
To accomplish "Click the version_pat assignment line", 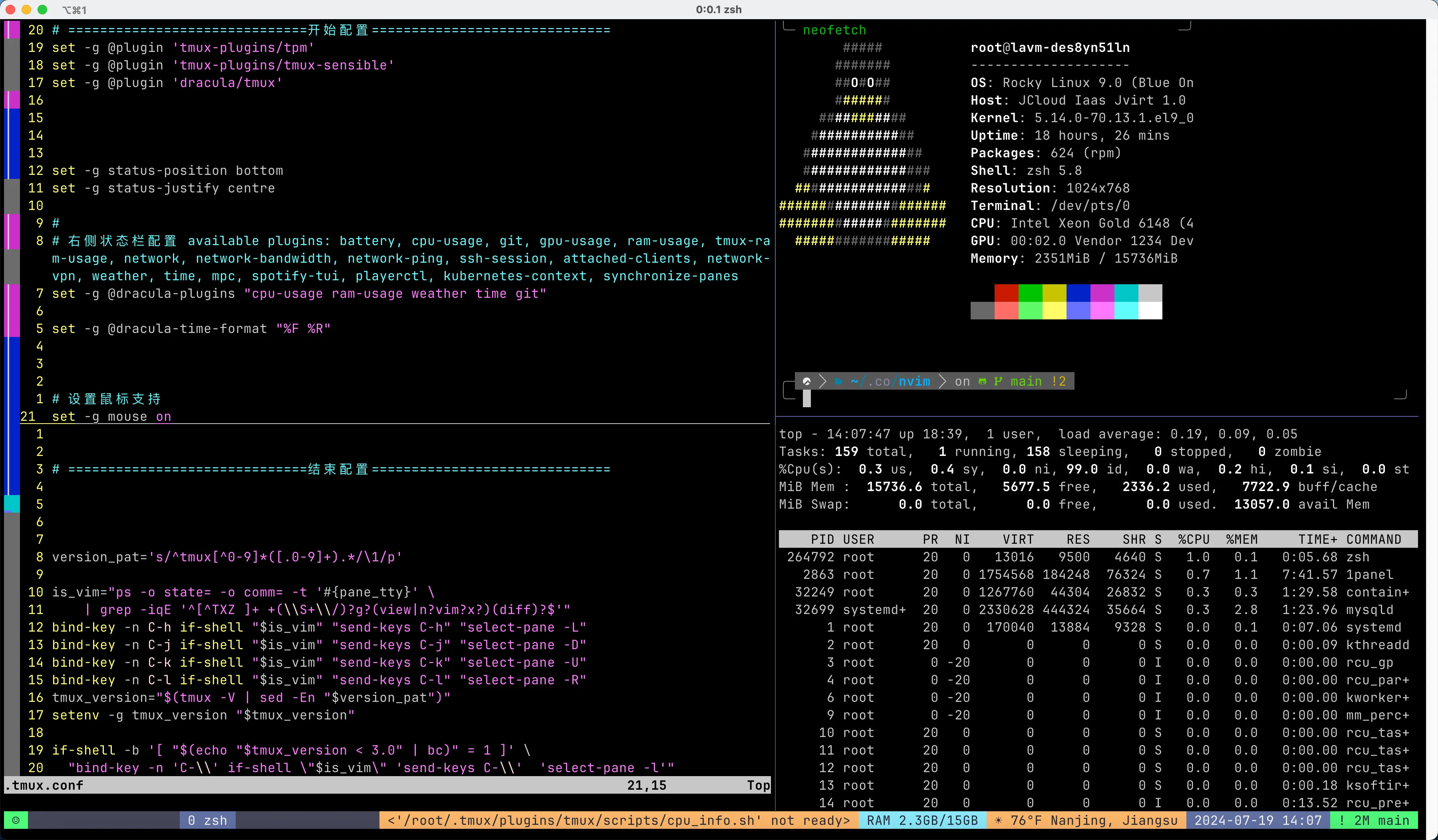I will [227, 557].
